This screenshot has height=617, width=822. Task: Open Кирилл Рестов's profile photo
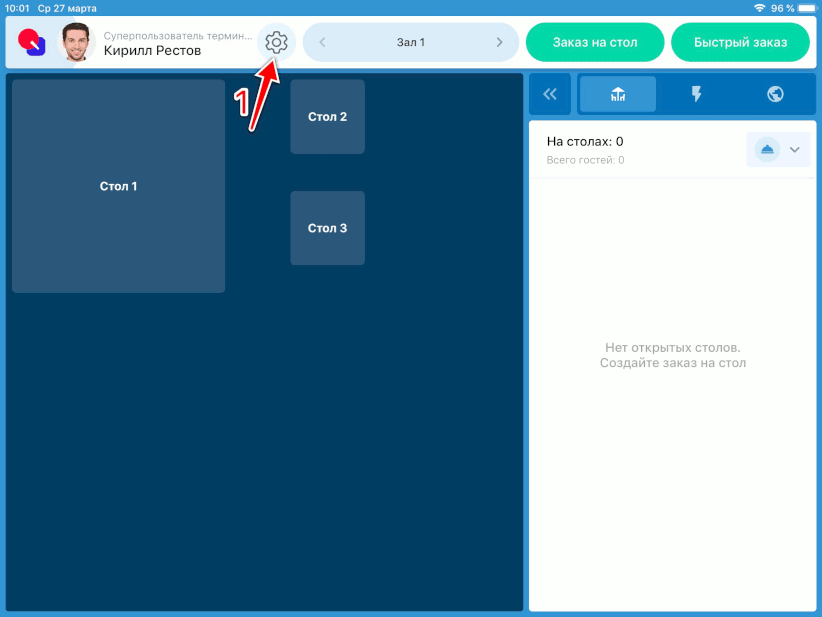76,42
